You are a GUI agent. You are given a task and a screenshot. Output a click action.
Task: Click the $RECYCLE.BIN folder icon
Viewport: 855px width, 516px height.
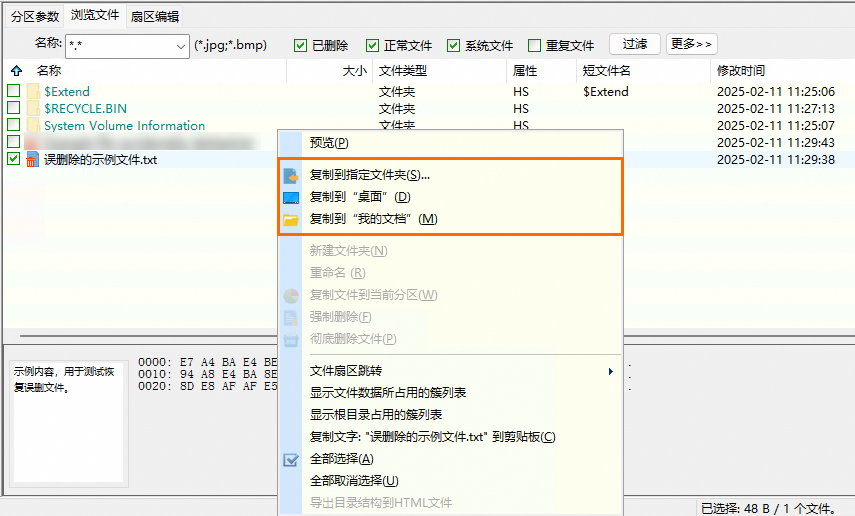(33, 108)
